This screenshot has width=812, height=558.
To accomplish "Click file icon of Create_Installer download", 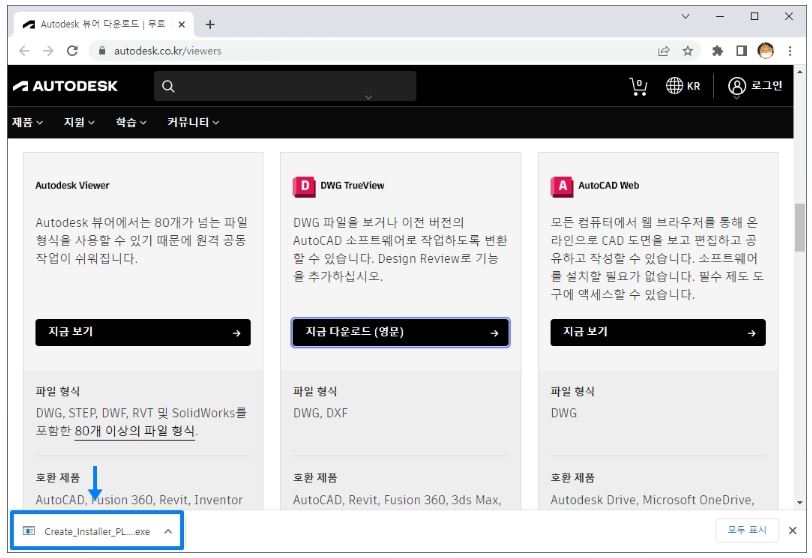I will [29, 531].
